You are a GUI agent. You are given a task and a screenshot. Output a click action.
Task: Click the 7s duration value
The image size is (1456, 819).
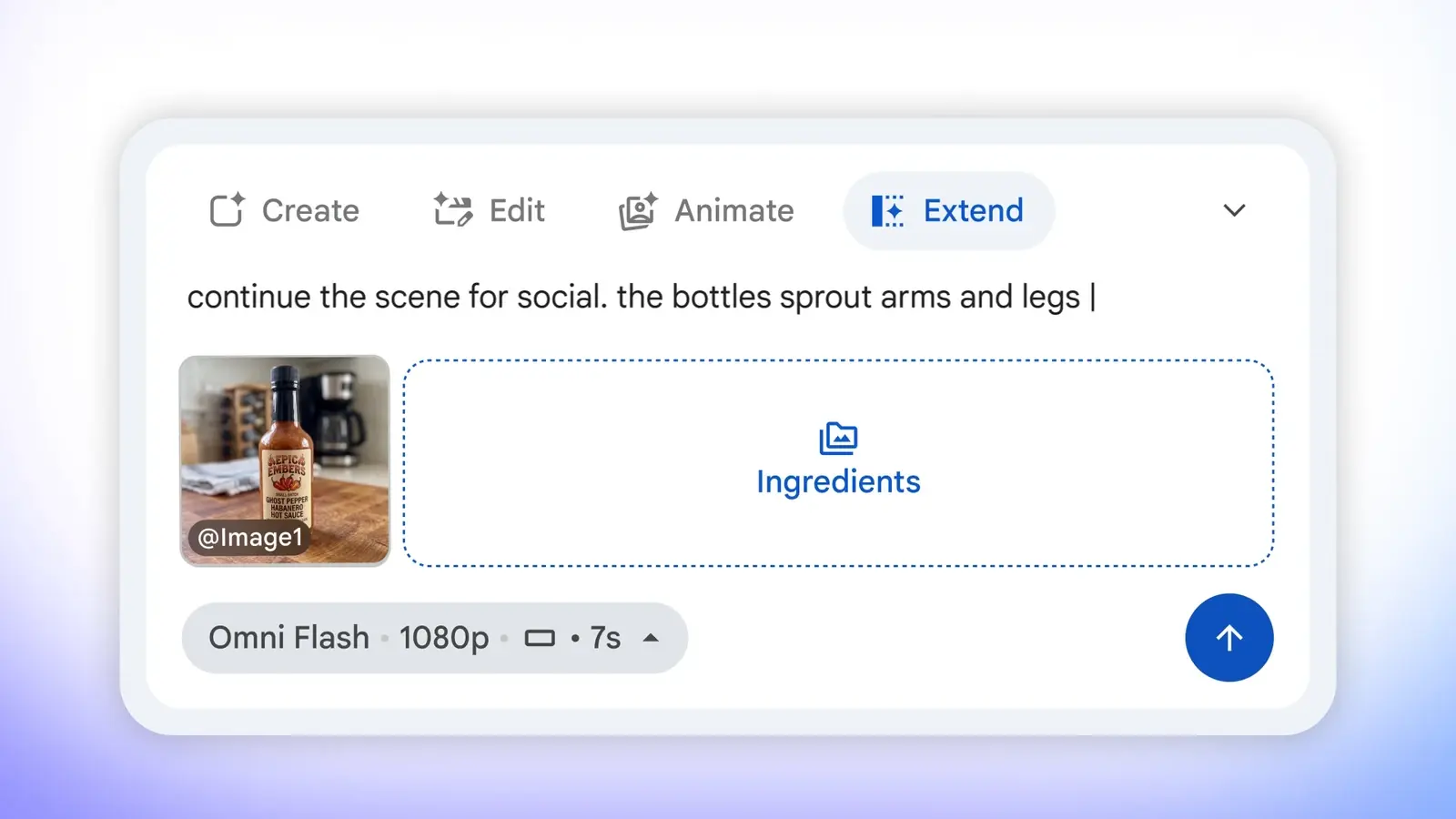605,638
